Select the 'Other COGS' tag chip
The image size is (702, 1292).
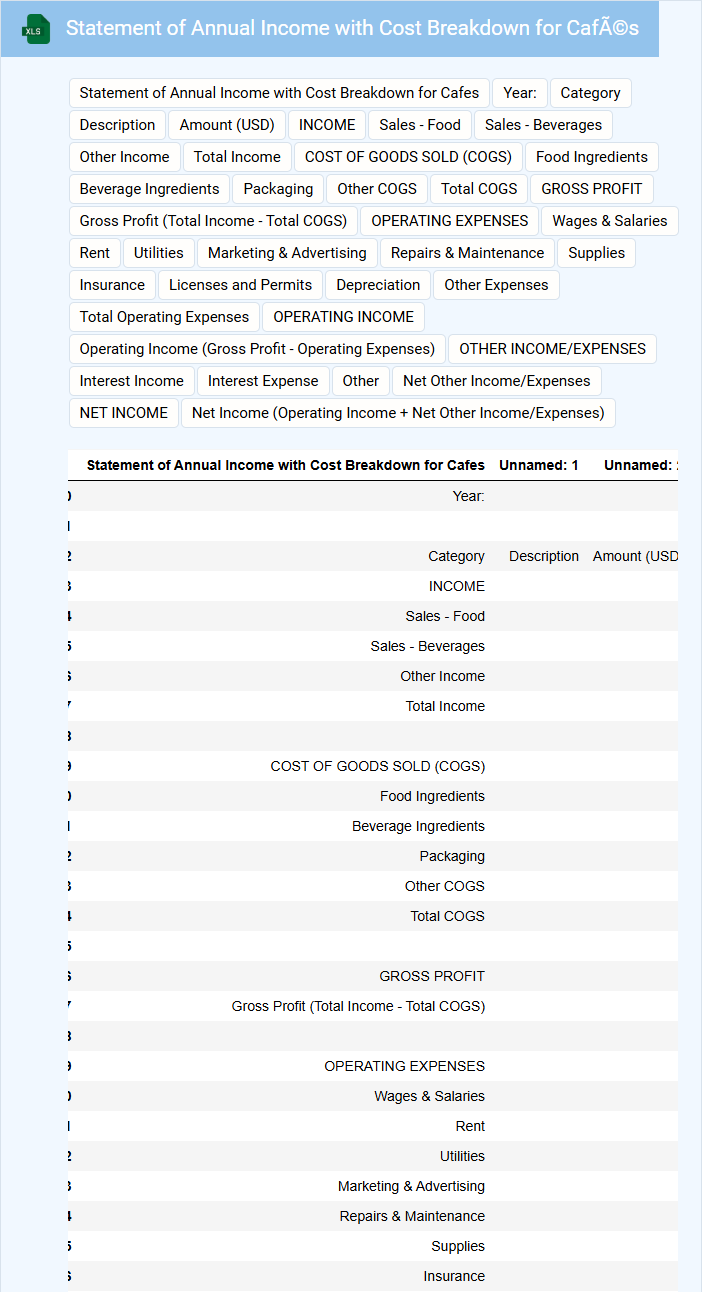point(377,189)
